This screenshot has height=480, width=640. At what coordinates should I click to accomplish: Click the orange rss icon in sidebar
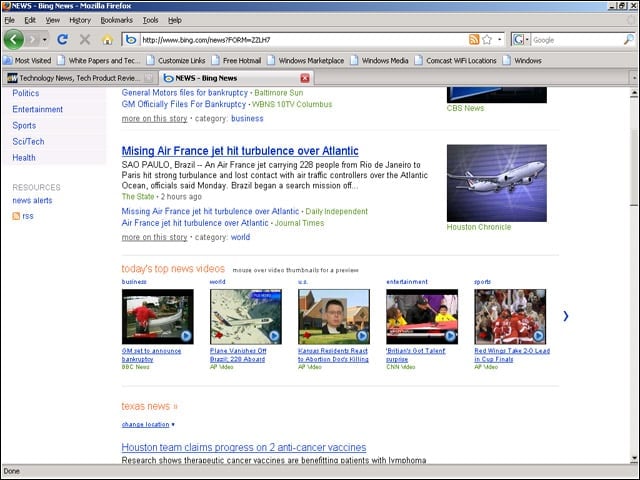click(x=16, y=216)
